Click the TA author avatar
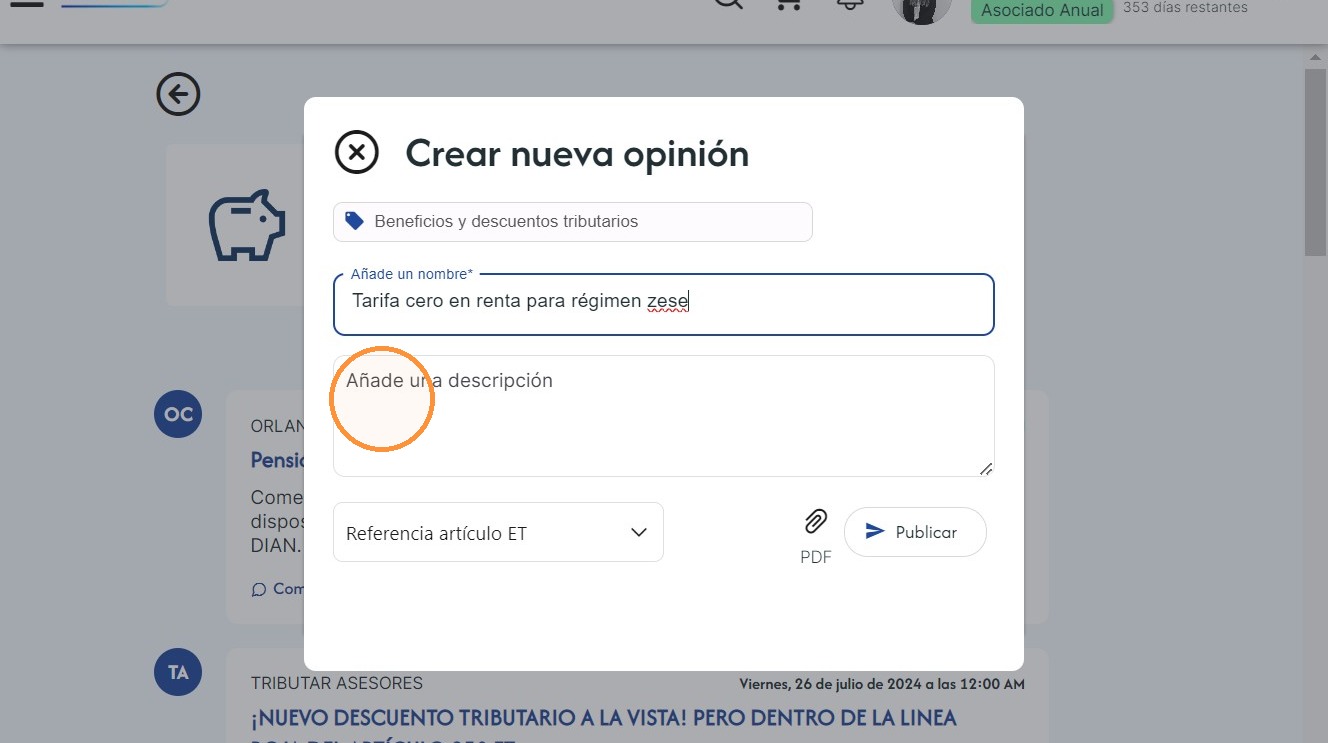Screen dimensions: 1328x743 tap(178, 672)
